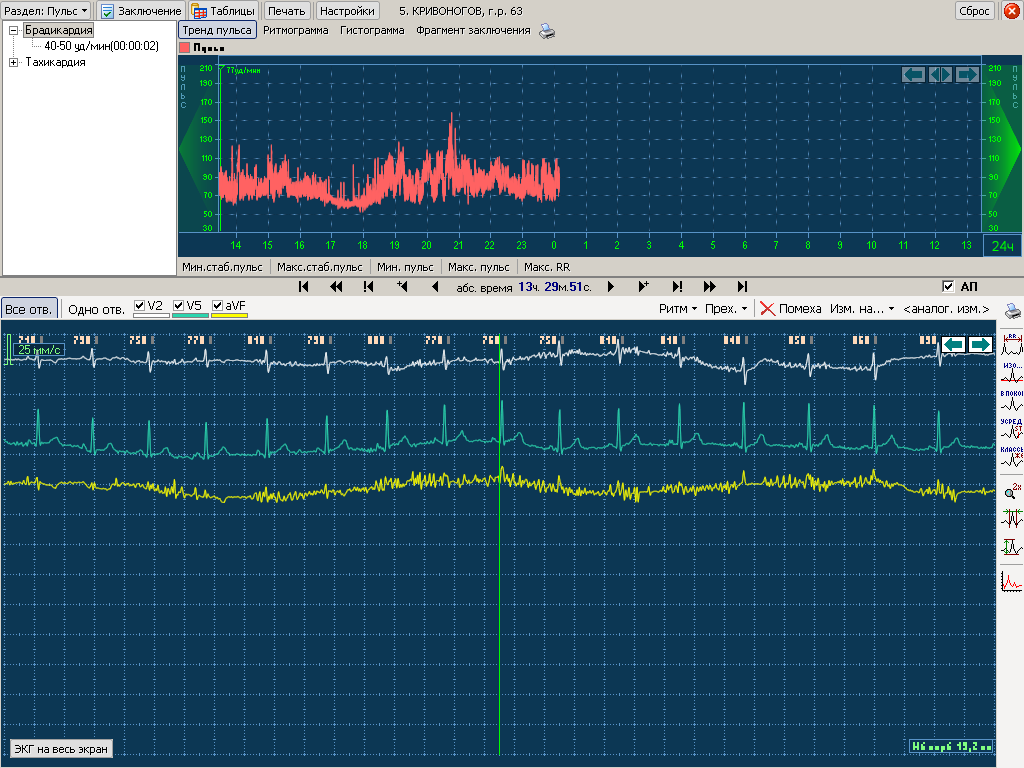Shift pulse trend right with arrow button
Screen dimensions: 1024x768
967,74
